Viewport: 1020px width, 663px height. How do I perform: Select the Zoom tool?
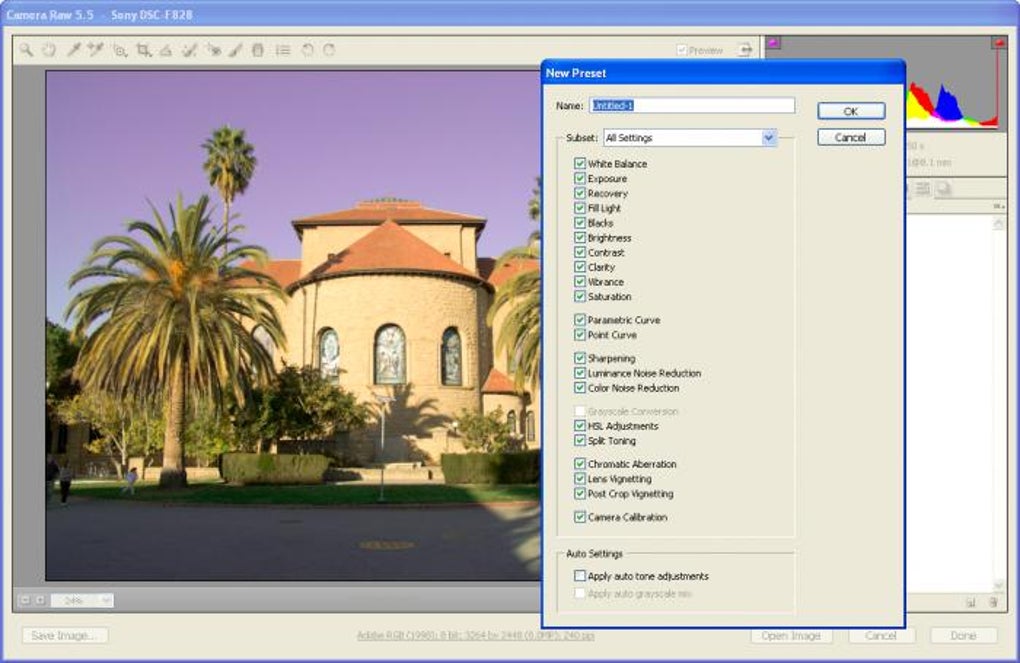[x=26, y=50]
